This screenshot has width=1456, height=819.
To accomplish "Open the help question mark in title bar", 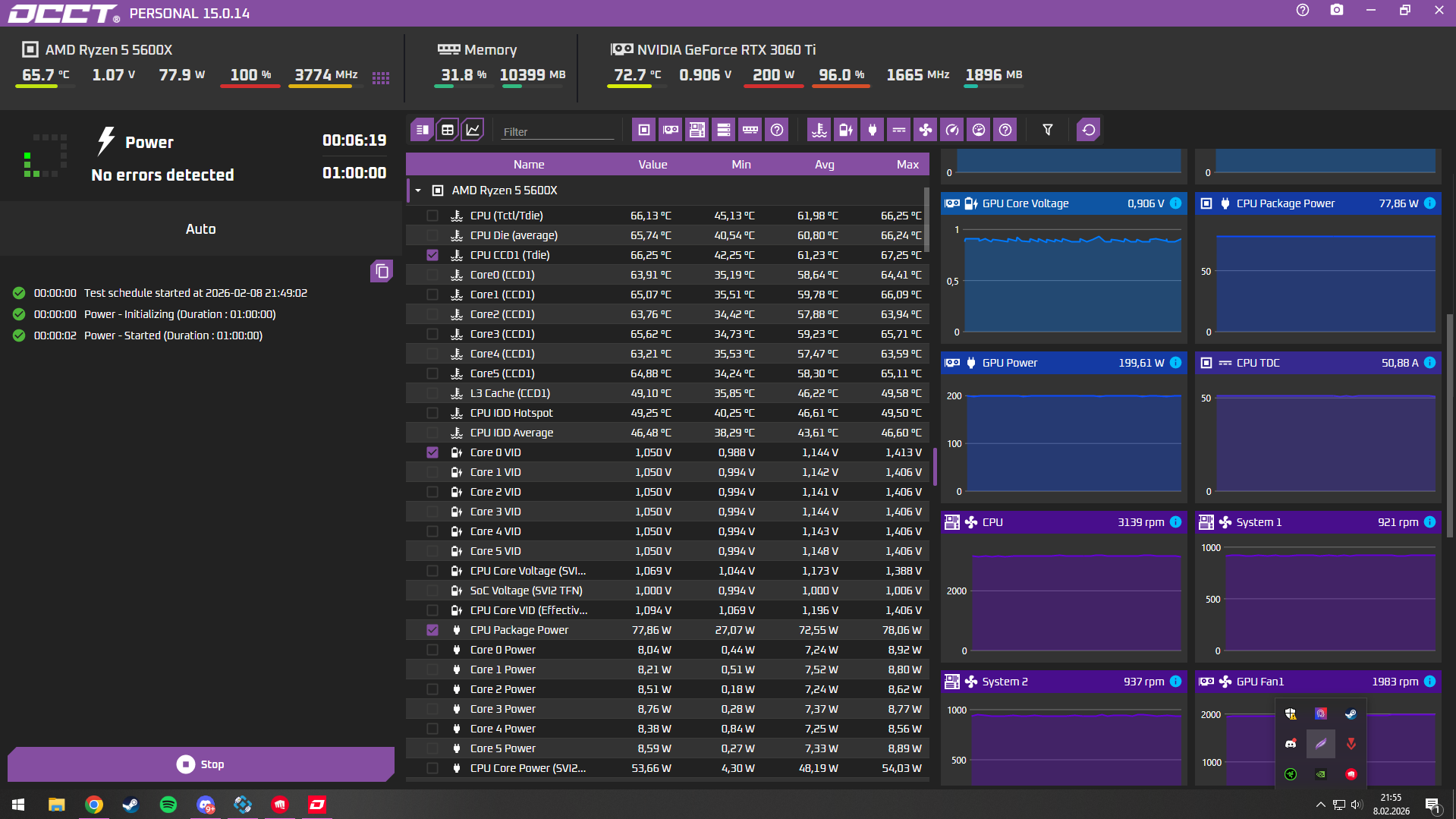I will [1303, 10].
